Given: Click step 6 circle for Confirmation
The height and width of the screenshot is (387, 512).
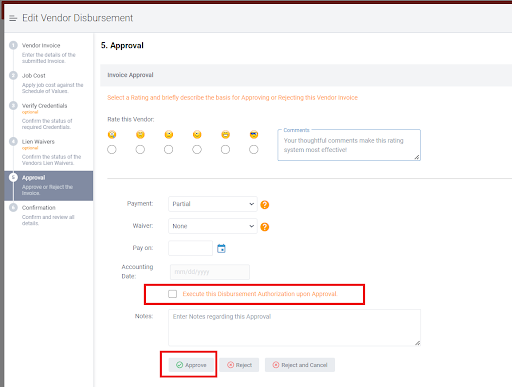Looking at the screenshot, I should pyautogui.click(x=13, y=207).
